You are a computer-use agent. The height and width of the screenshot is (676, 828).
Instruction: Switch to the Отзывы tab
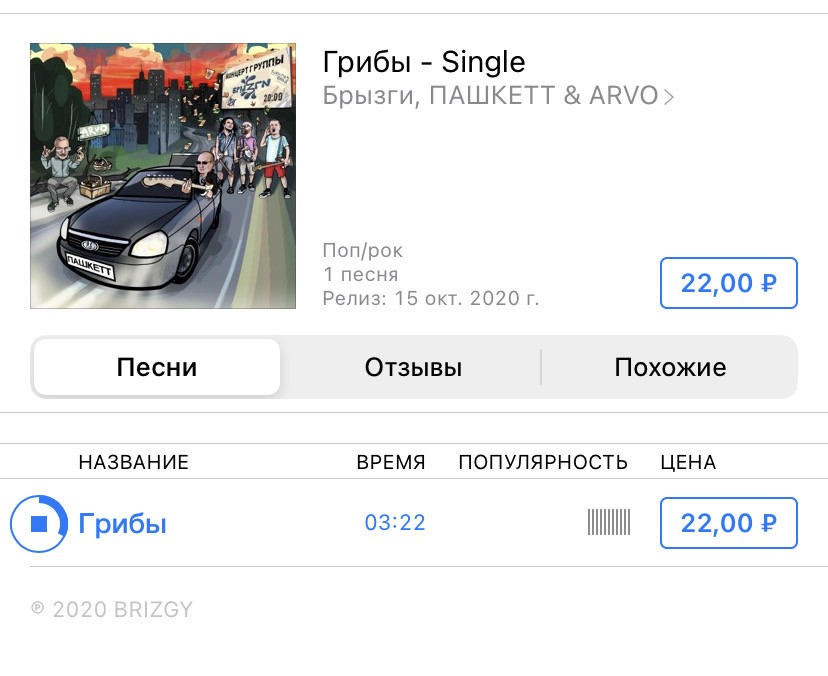point(413,367)
